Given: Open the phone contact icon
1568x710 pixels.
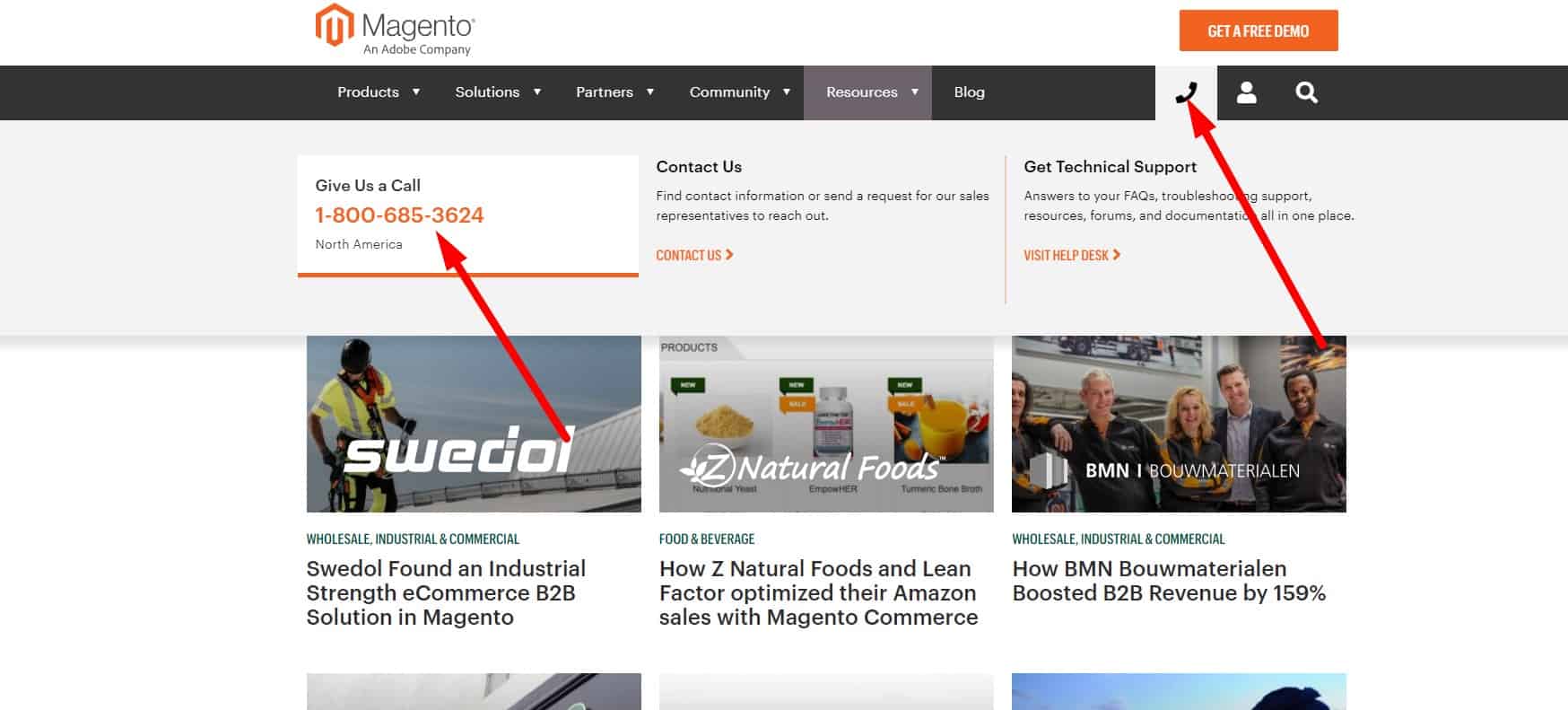Looking at the screenshot, I should (1186, 92).
